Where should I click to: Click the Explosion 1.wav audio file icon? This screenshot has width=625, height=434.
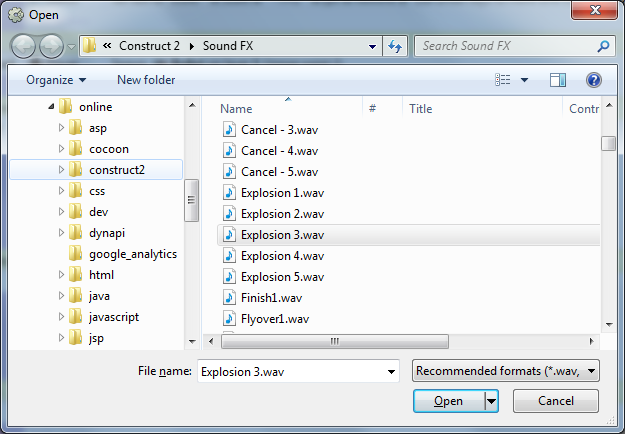pos(229,193)
